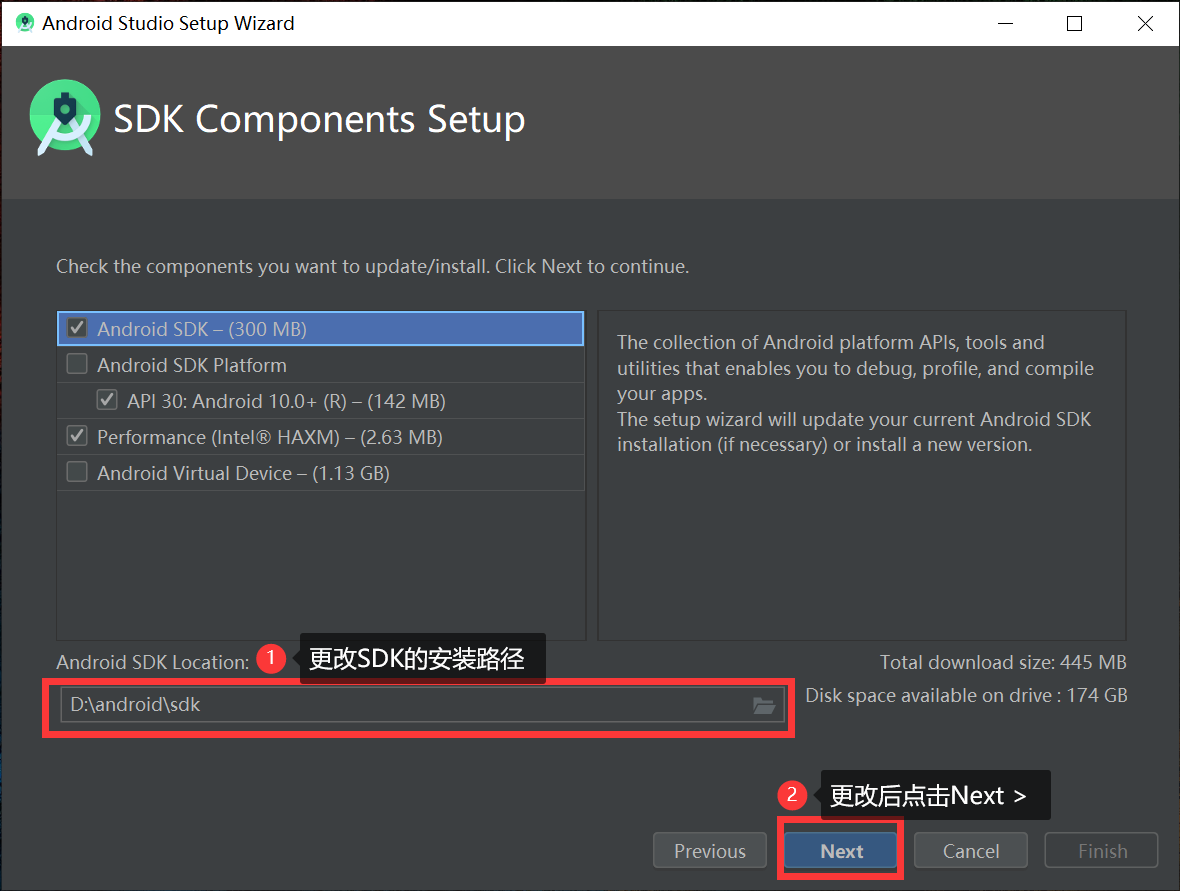Click the Finish button
The width and height of the screenshot is (1180, 891).
pyautogui.click(x=1102, y=850)
